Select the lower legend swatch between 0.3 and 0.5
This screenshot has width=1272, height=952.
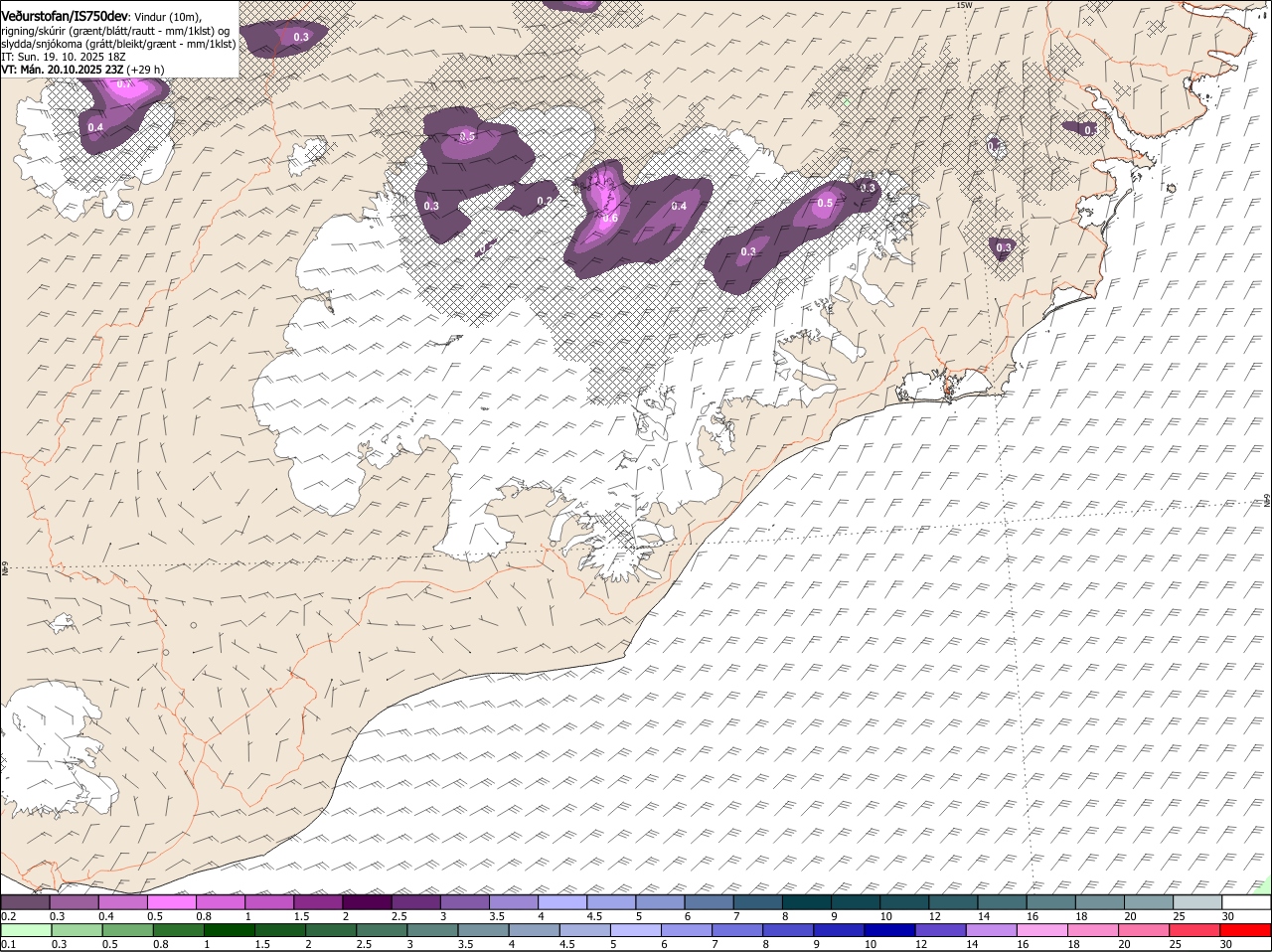pyautogui.click(x=77, y=931)
